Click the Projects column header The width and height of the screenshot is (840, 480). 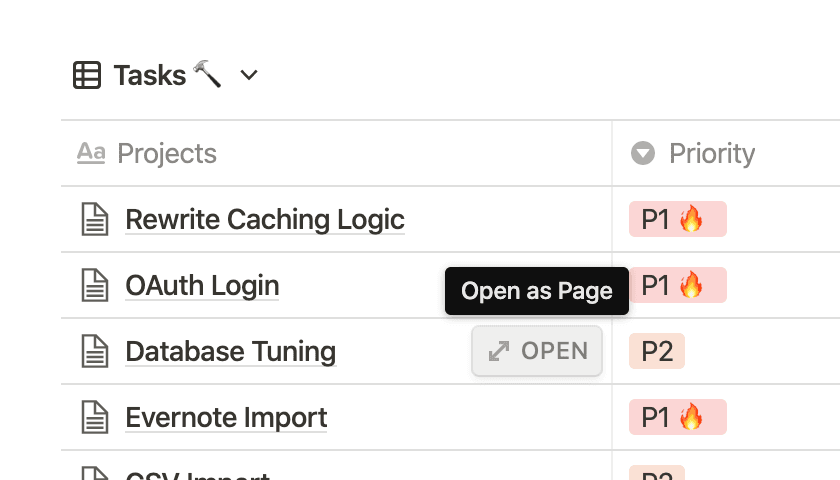(167, 153)
